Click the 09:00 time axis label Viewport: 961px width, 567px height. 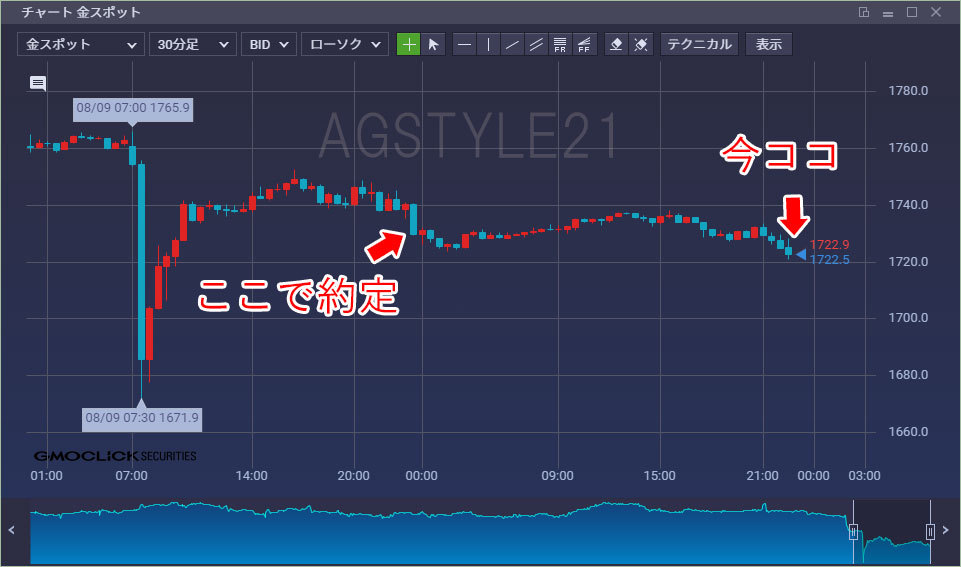(558, 476)
